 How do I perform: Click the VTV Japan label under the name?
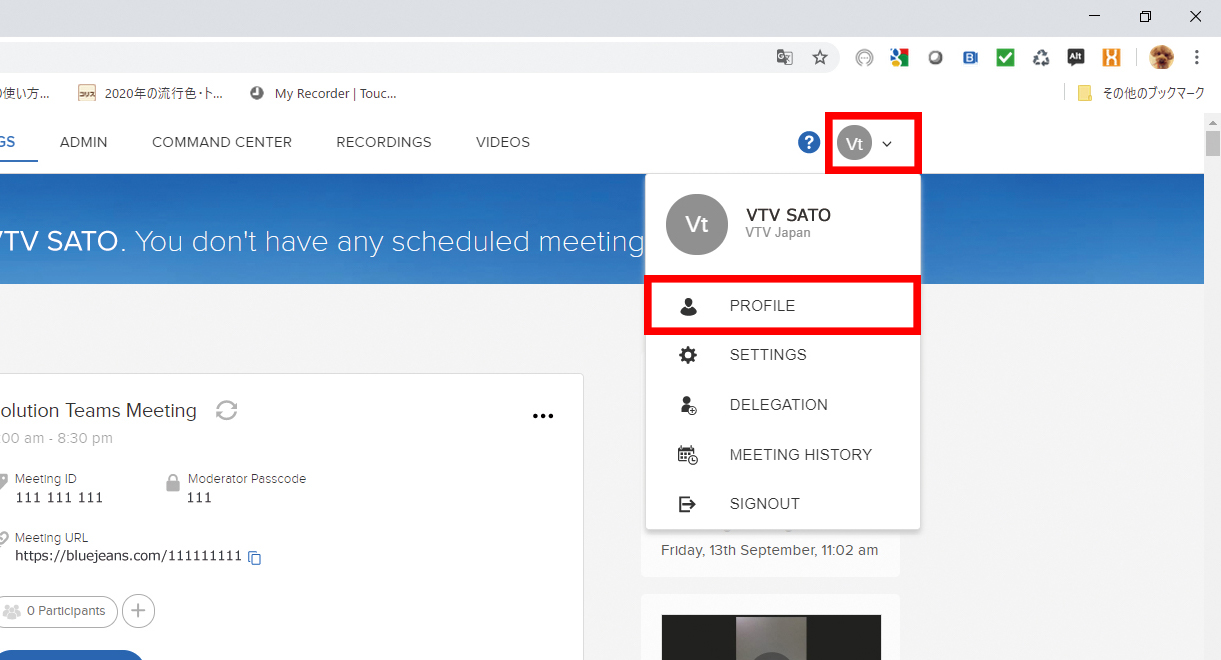(x=778, y=233)
